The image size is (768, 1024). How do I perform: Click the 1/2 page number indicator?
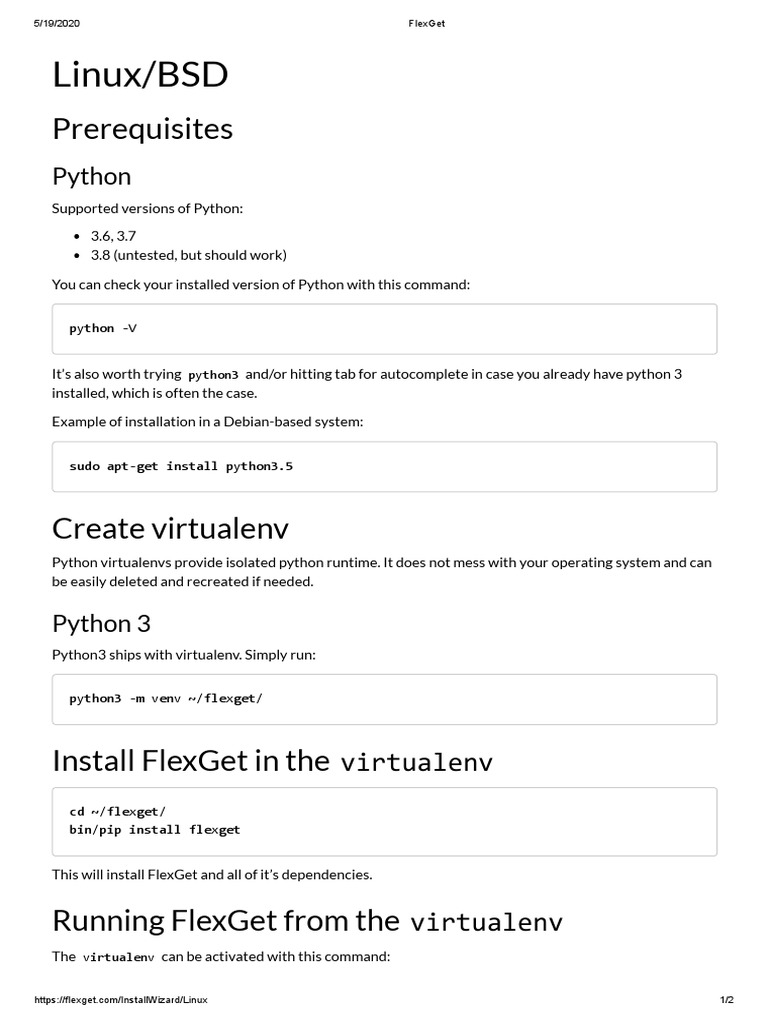pos(727,1000)
